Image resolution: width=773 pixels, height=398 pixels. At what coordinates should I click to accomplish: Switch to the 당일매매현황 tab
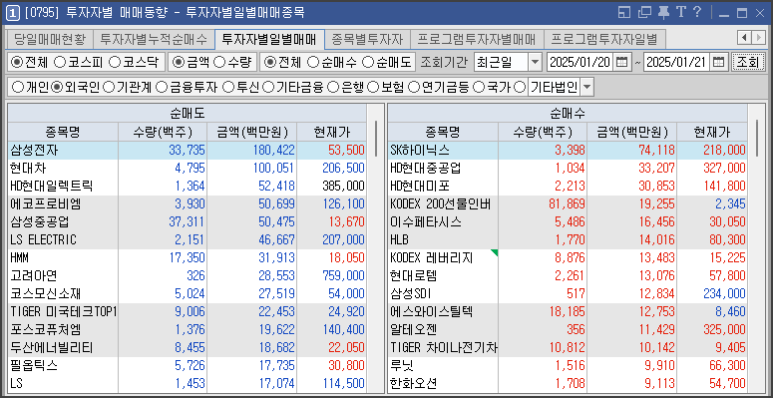[50, 38]
